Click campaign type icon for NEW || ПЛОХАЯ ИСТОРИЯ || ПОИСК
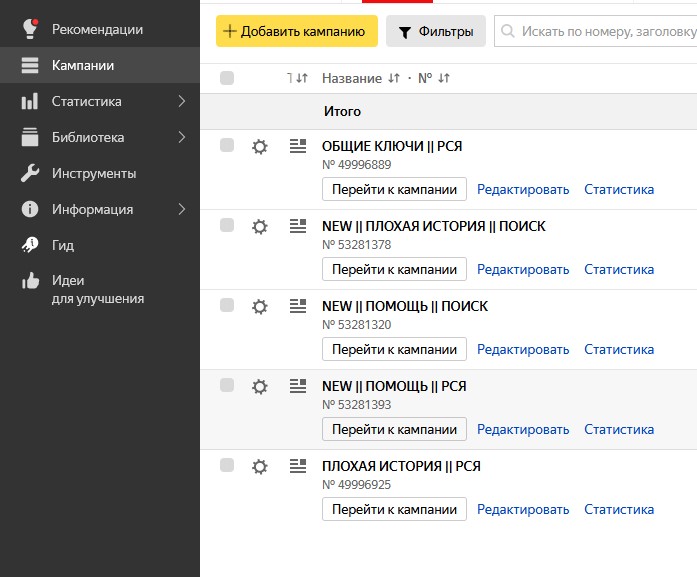The image size is (697, 577). [x=298, y=226]
